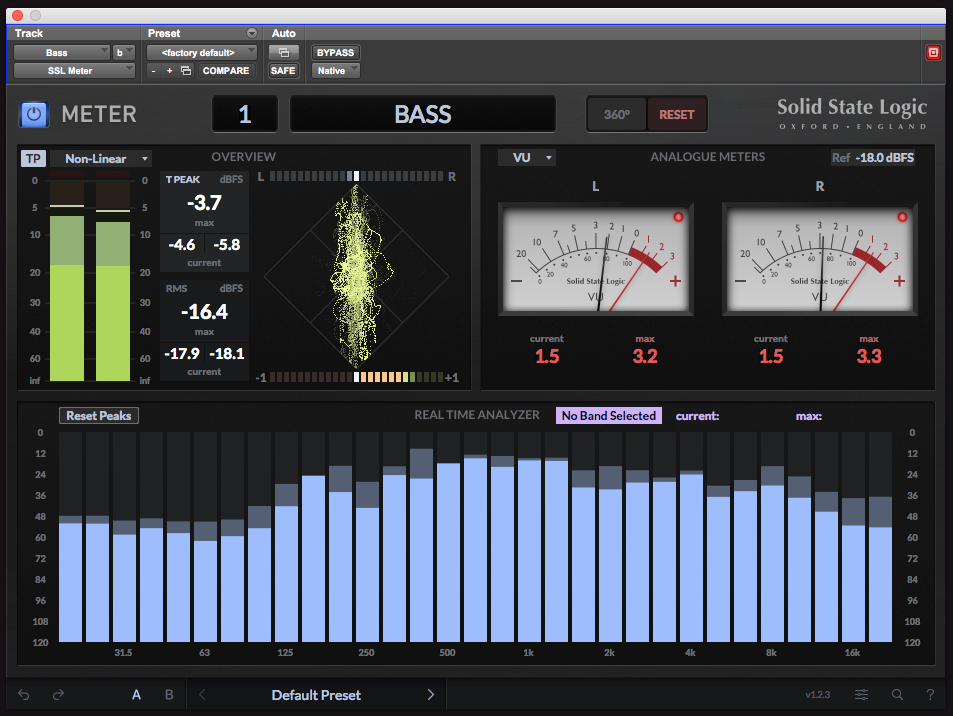Select previous preset minus button
The image size is (953, 716).
(x=153, y=71)
